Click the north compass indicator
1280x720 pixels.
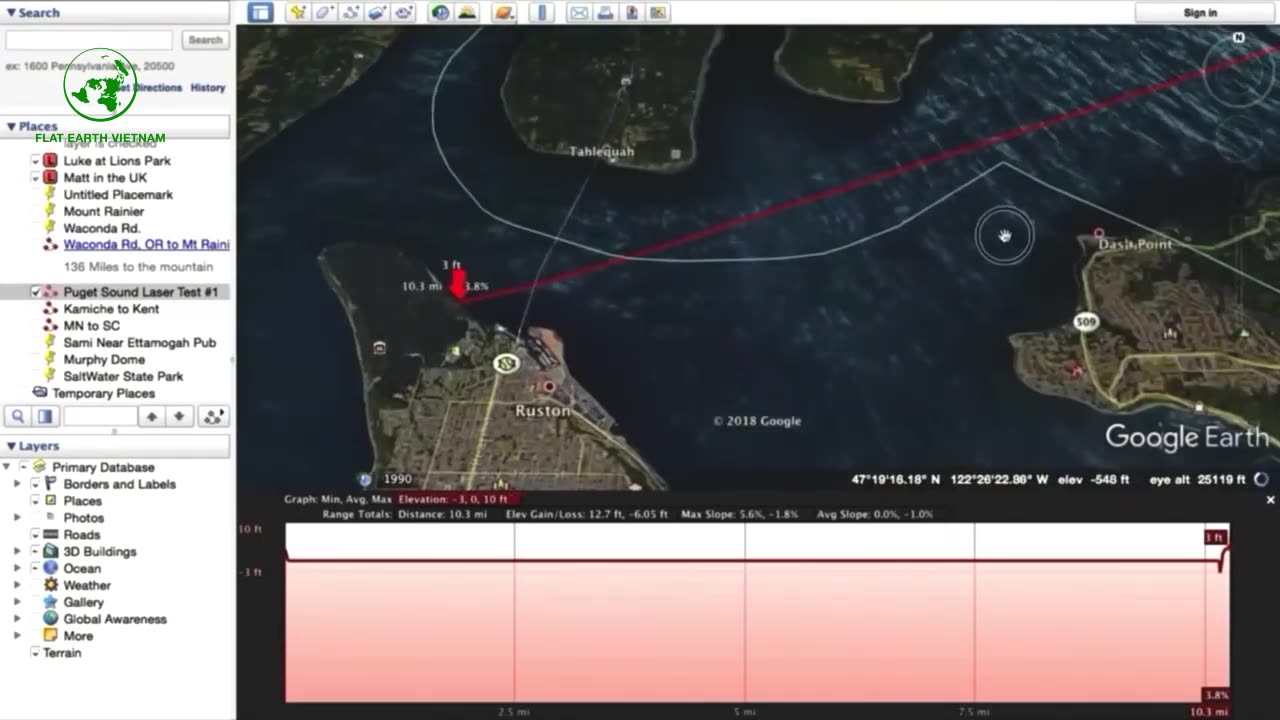point(1238,38)
